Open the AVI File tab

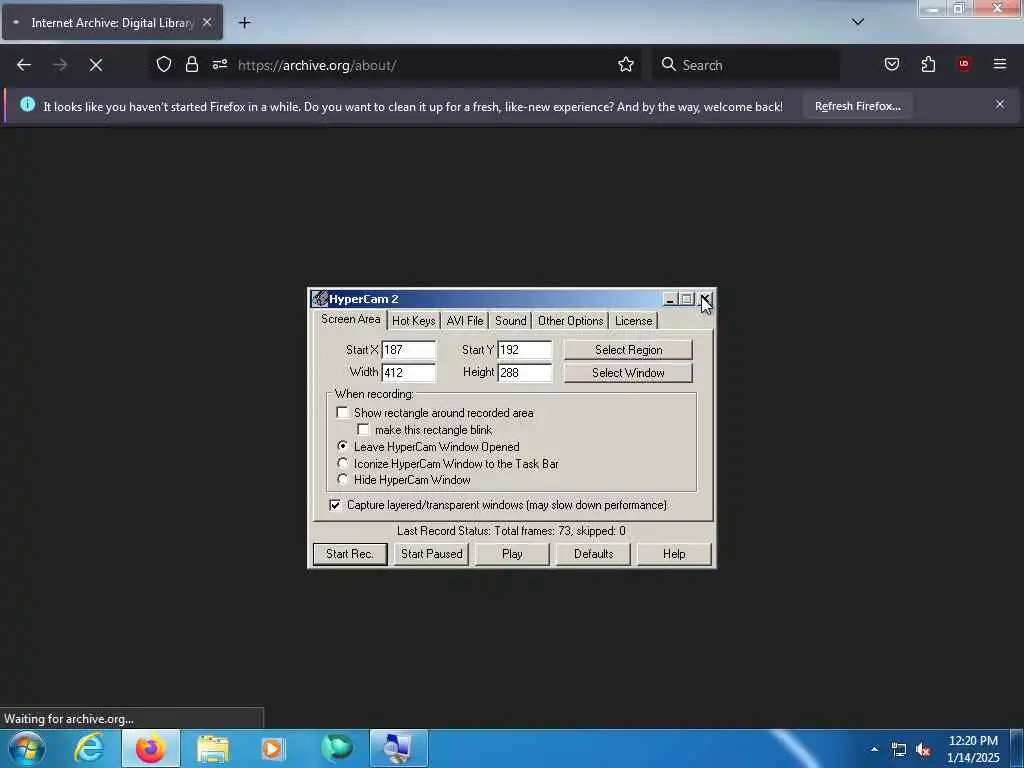[465, 321]
